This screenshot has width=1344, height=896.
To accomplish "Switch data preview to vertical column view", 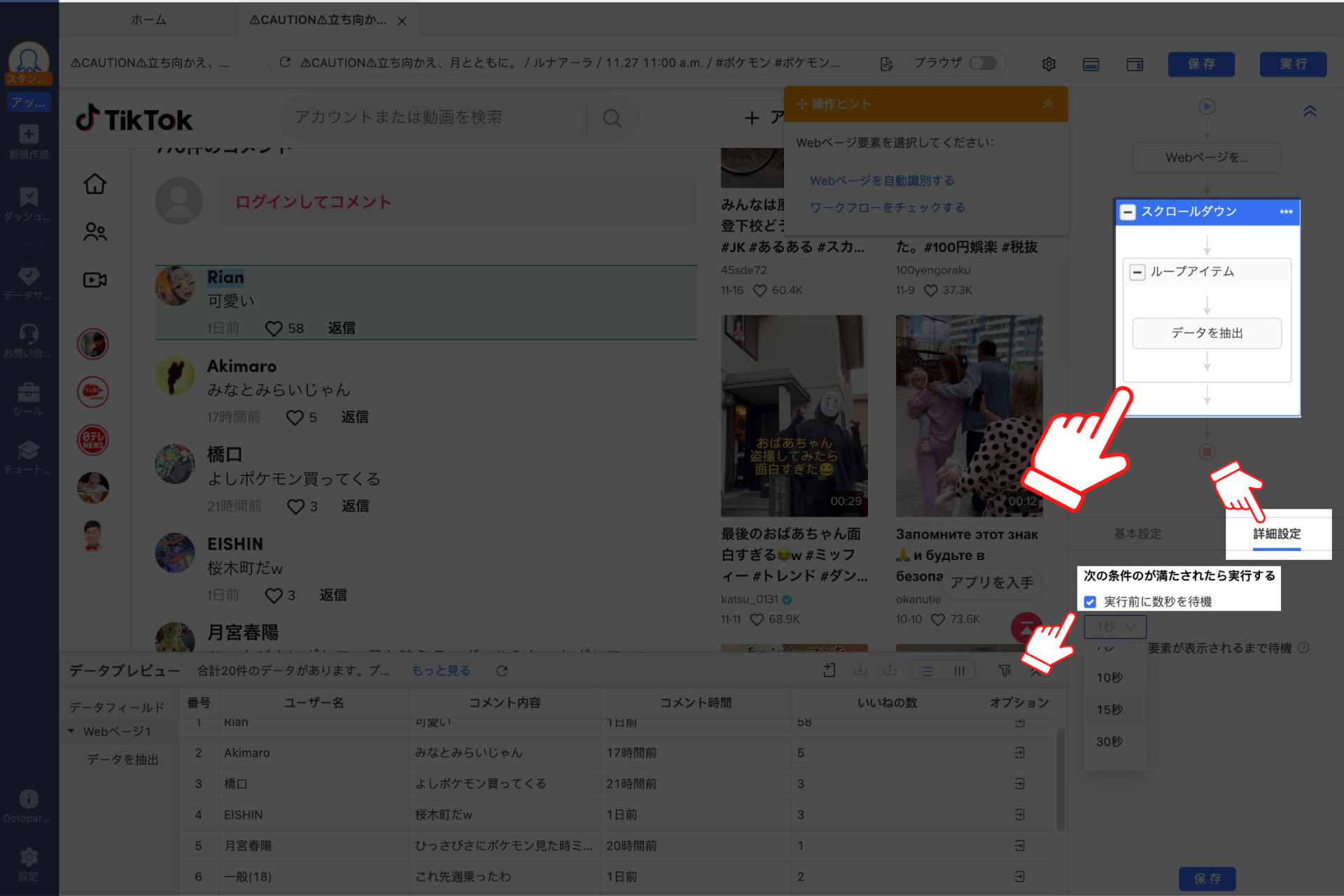I will (x=959, y=671).
